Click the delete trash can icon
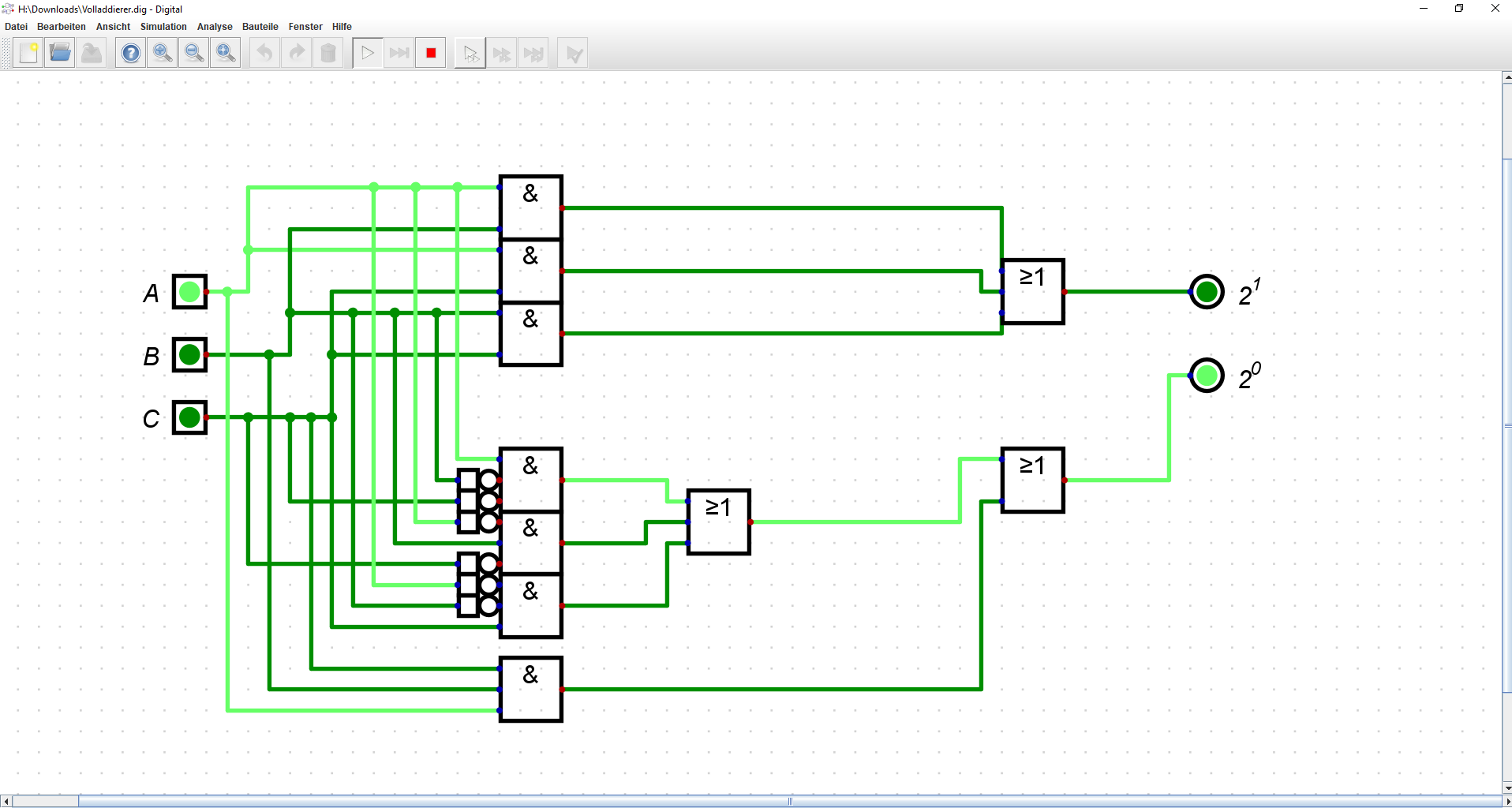Screen dimensions: 1512x808 coord(328,54)
